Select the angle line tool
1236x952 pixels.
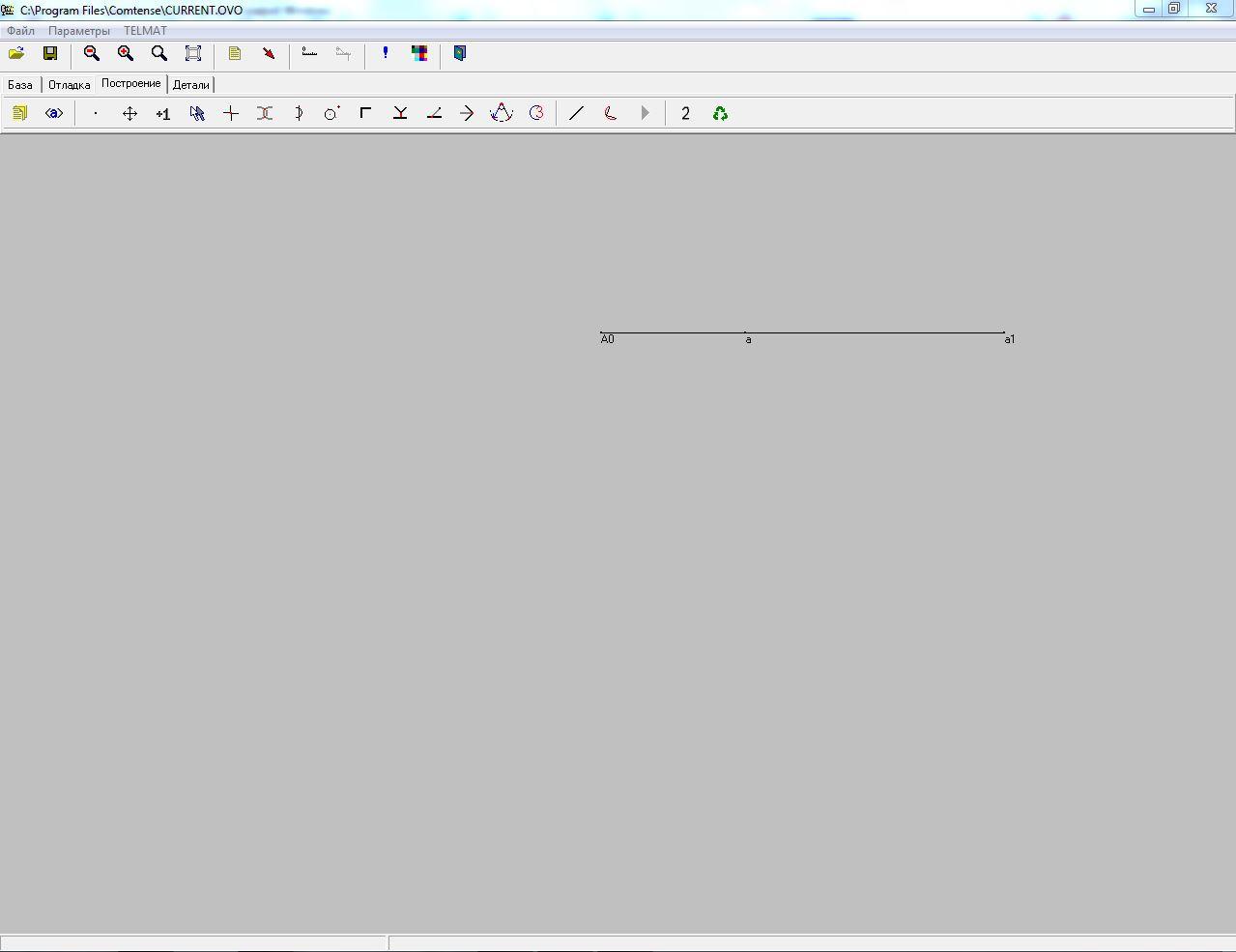pyautogui.click(x=434, y=114)
